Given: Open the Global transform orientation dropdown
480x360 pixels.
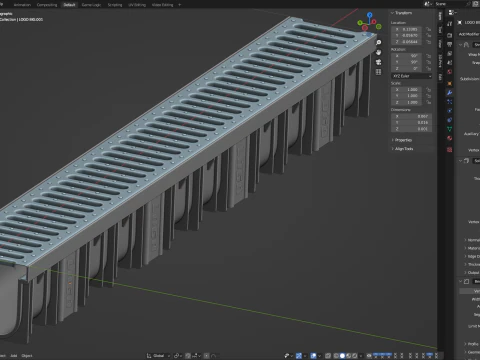Looking at the screenshot, I should pos(158,356).
